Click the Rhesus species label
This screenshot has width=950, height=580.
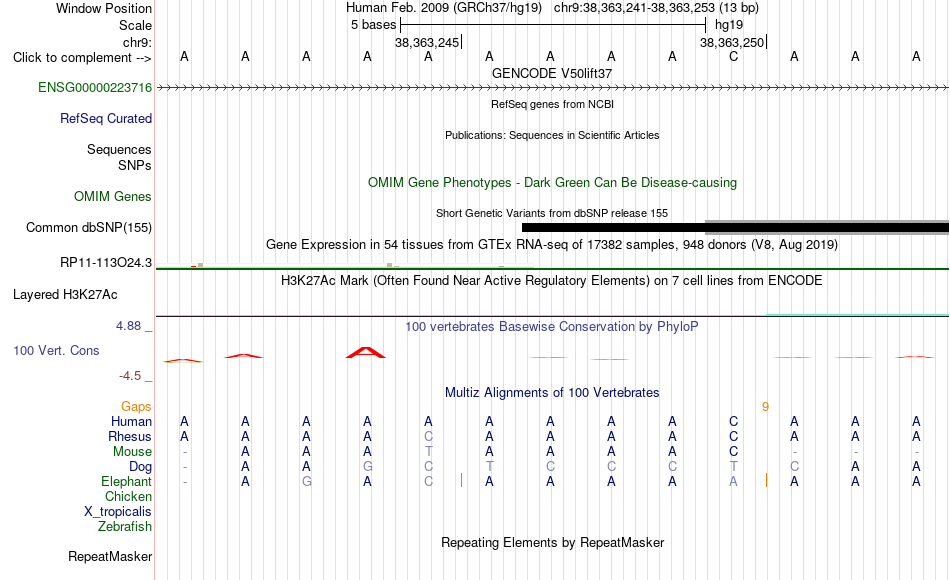pos(130,437)
